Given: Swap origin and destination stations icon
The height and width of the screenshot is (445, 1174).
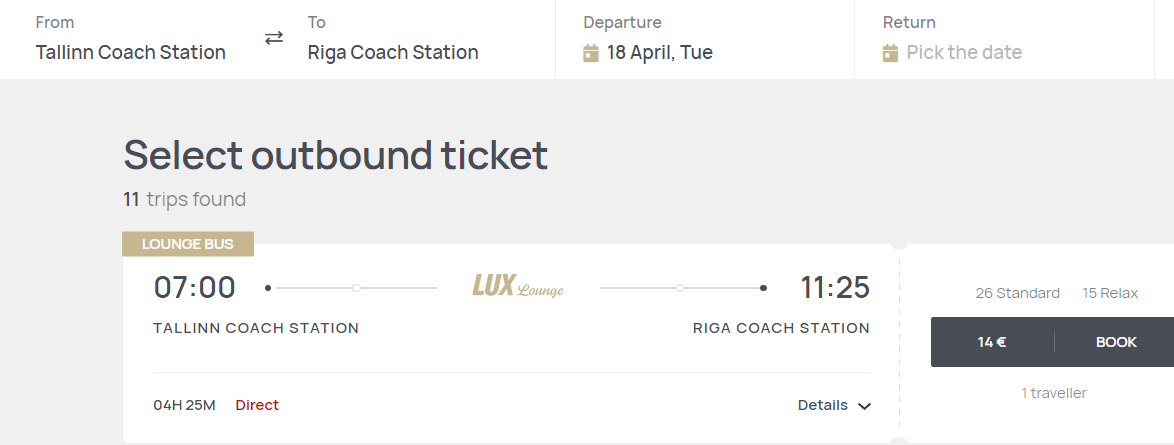Looking at the screenshot, I should click(x=274, y=38).
